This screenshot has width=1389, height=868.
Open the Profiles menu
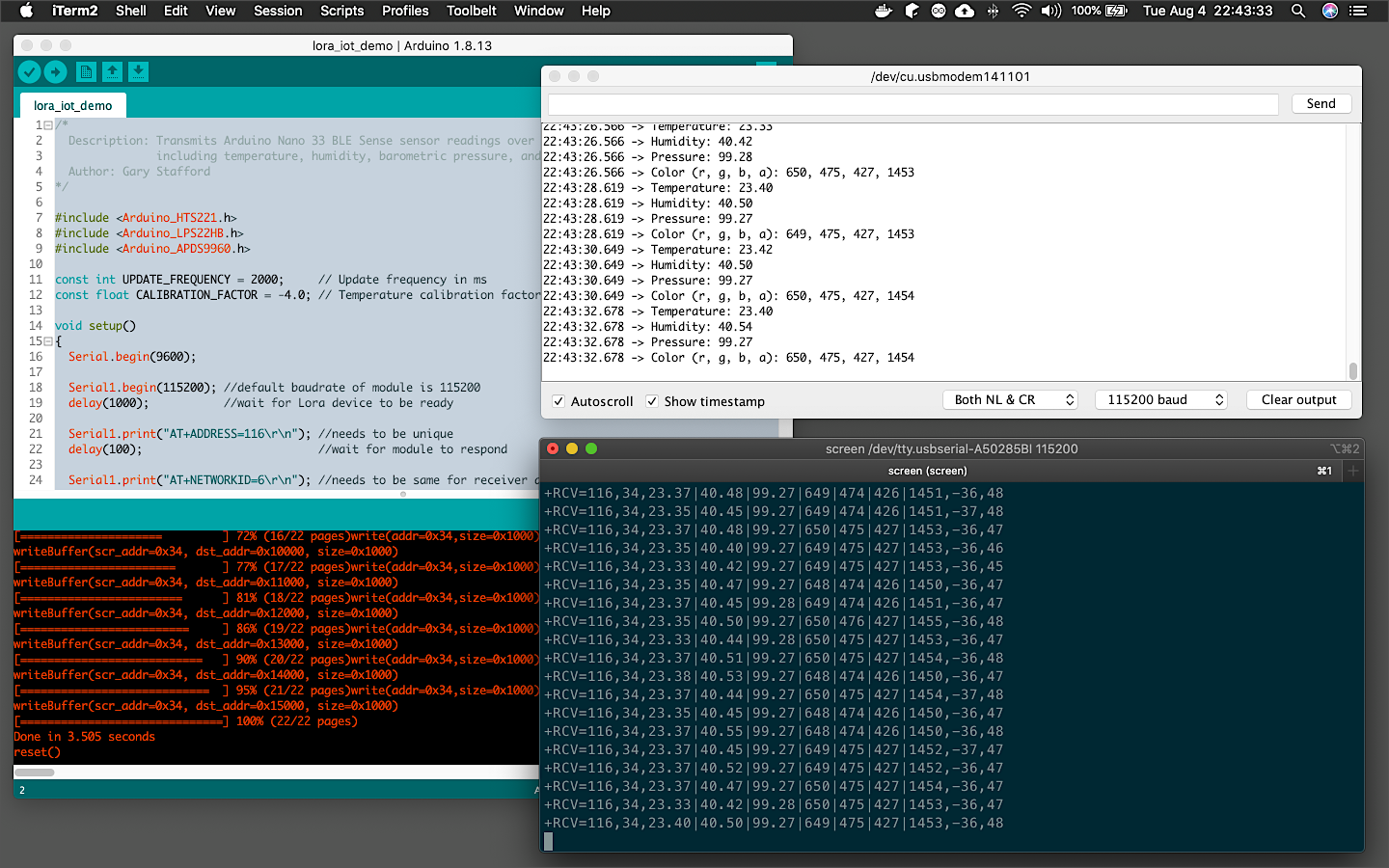pos(405,11)
